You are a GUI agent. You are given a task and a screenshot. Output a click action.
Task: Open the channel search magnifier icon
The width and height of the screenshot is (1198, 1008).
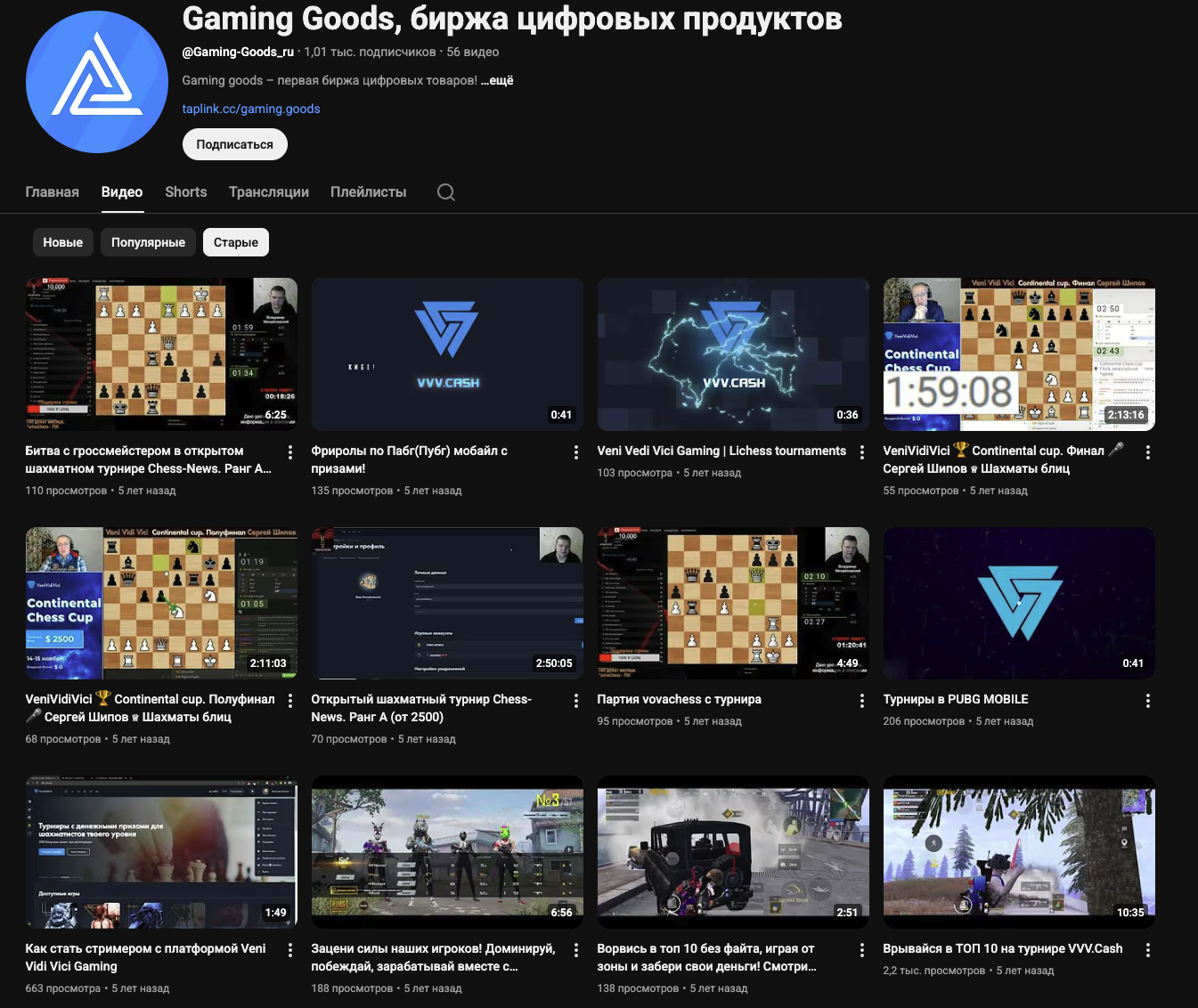click(x=446, y=192)
